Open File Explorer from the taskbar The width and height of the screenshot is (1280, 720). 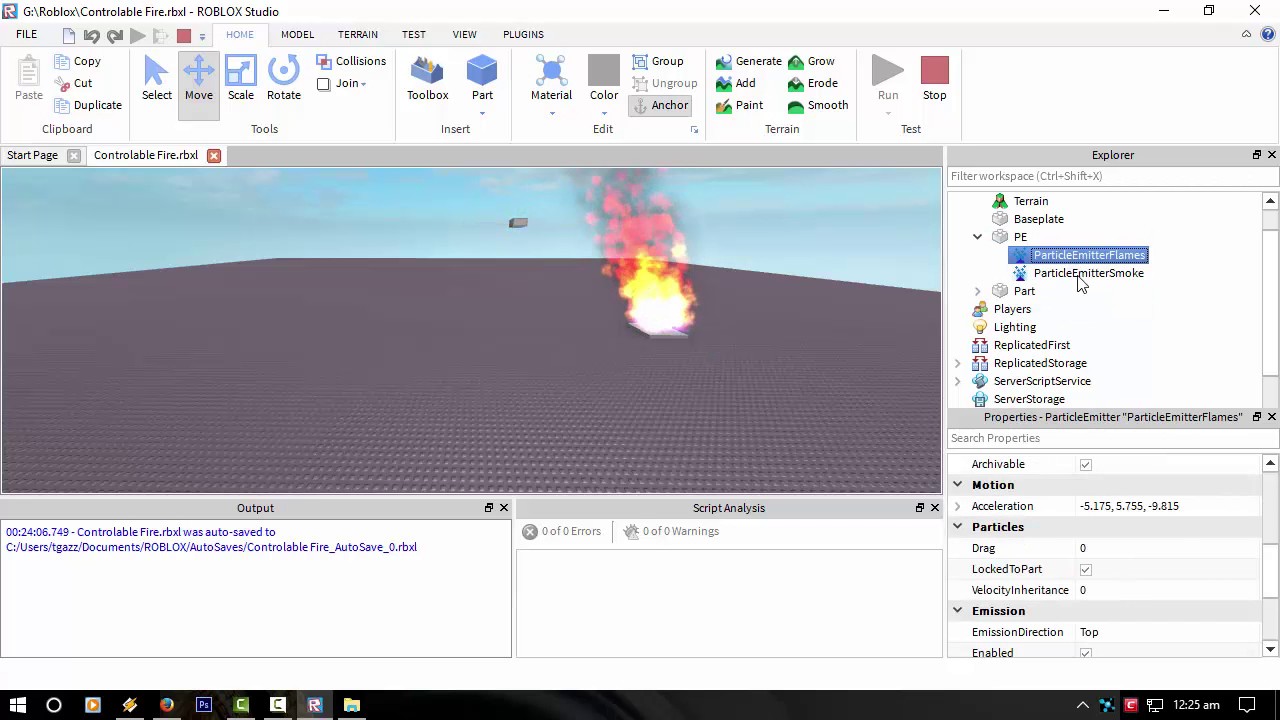click(x=352, y=705)
